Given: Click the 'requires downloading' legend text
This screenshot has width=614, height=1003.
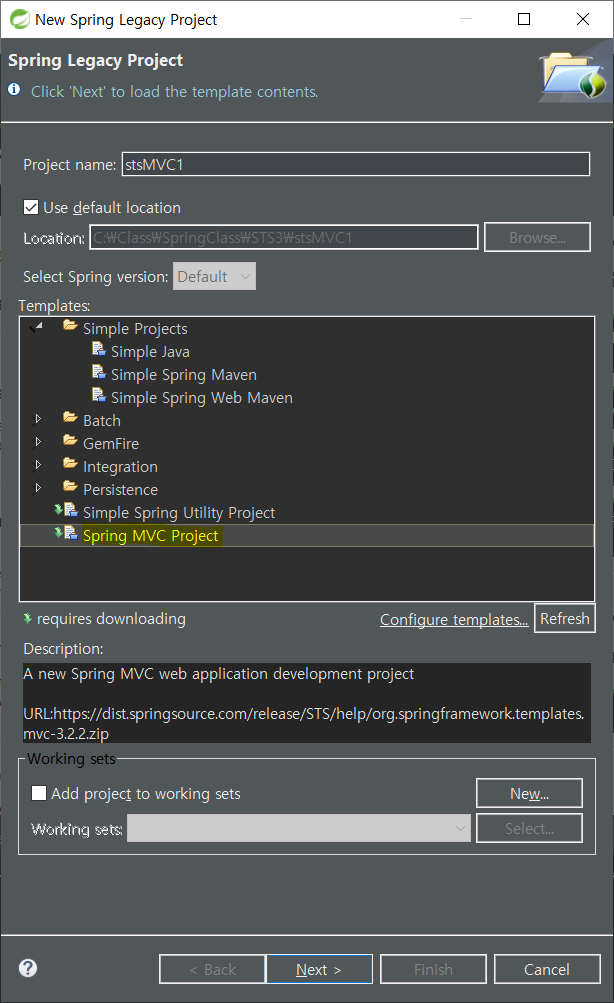Looking at the screenshot, I should pos(111,619).
